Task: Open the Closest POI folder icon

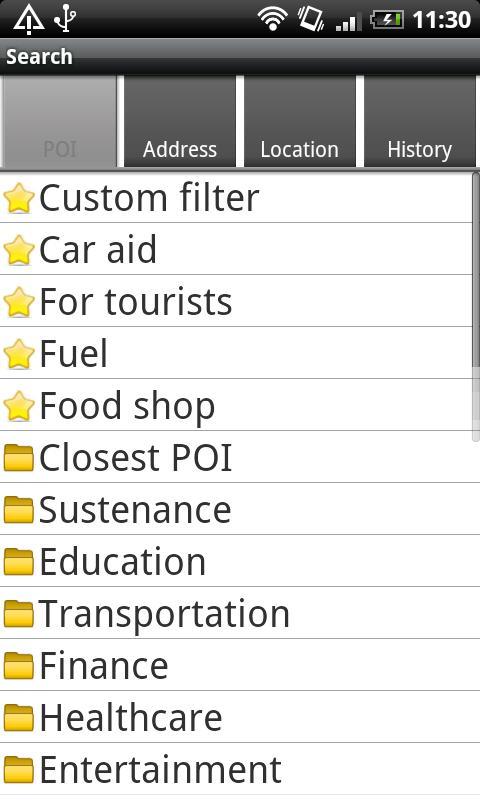Action: click(19, 457)
